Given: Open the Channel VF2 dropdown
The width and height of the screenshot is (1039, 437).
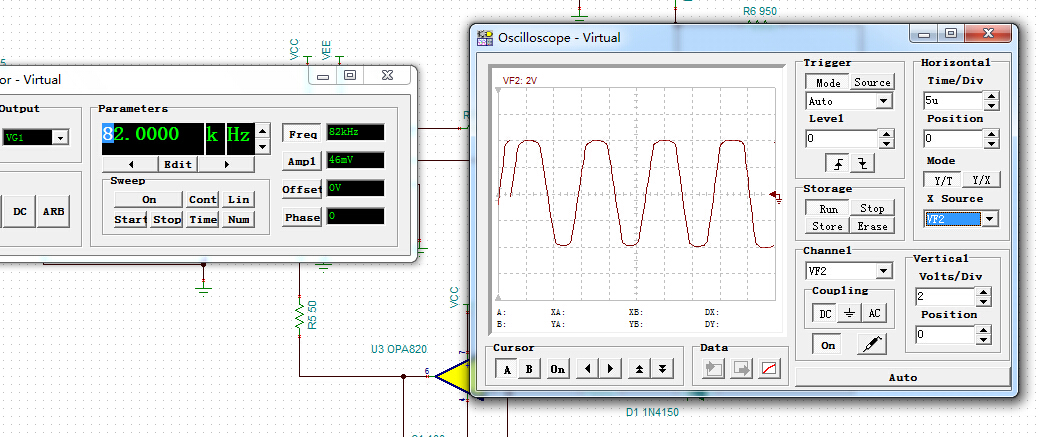Looking at the screenshot, I should tap(883, 271).
